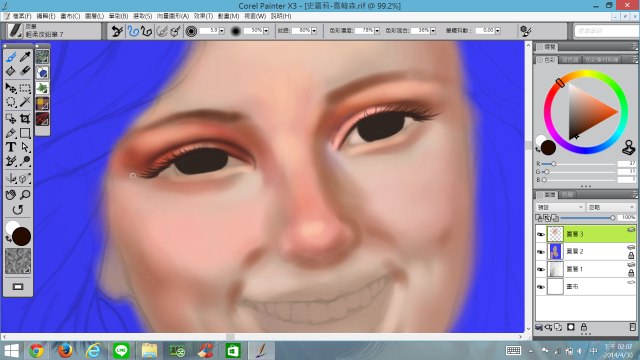Select the Rectangular Selection tool

(25, 87)
